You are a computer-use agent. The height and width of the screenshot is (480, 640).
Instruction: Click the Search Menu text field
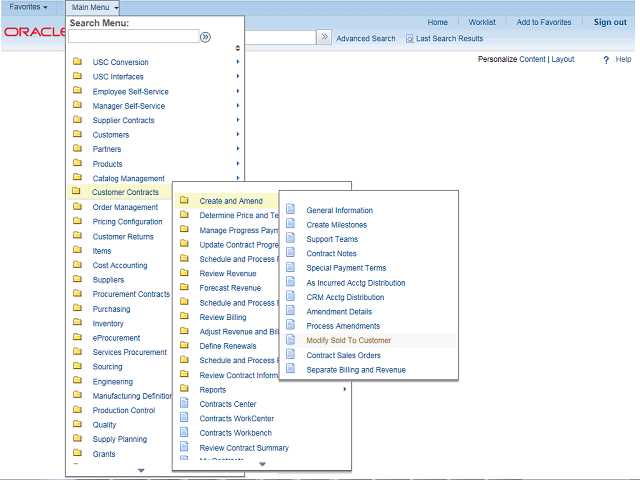coord(133,37)
